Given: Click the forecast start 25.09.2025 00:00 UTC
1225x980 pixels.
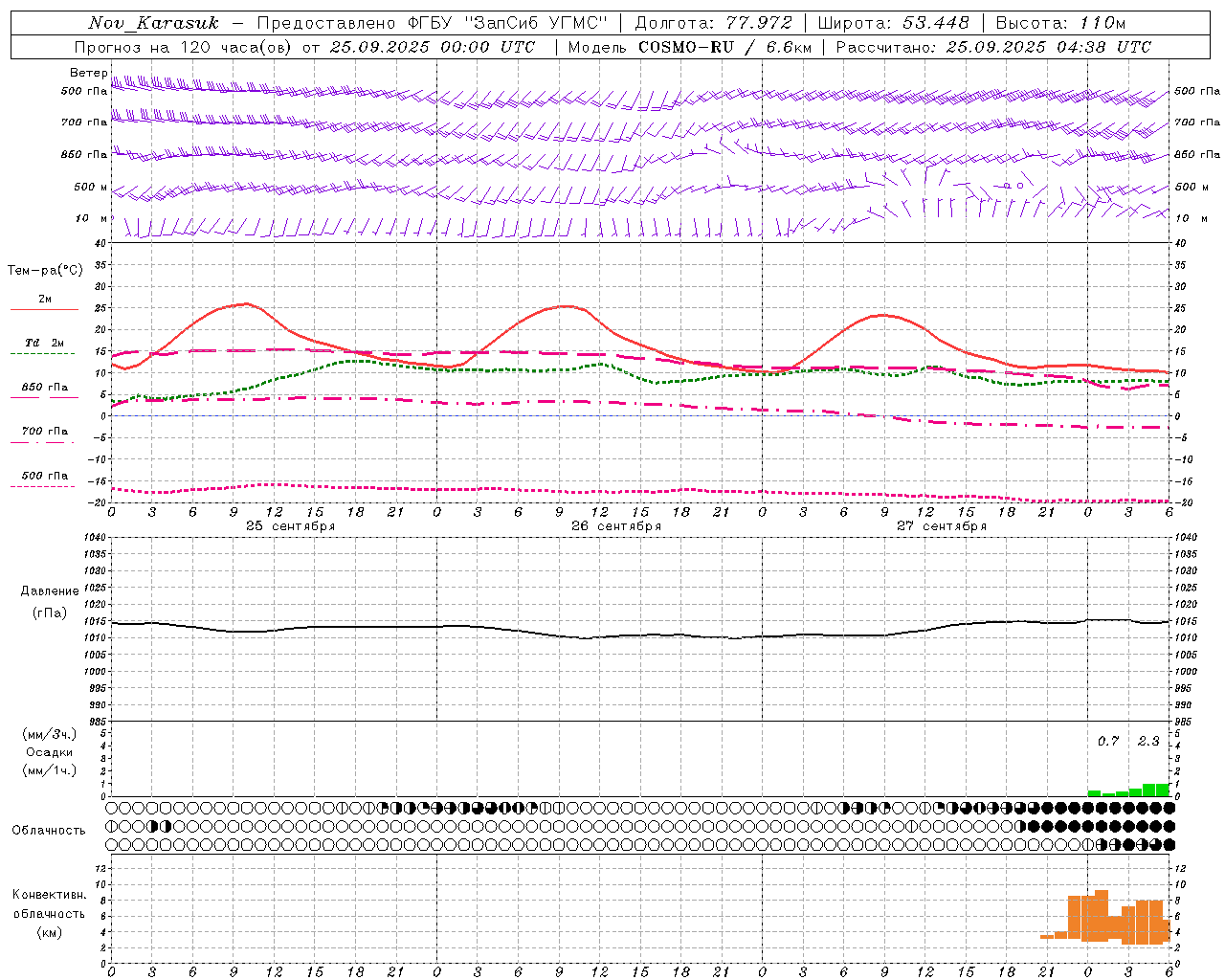Looking at the screenshot, I should pyautogui.click(x=433, y=47).
